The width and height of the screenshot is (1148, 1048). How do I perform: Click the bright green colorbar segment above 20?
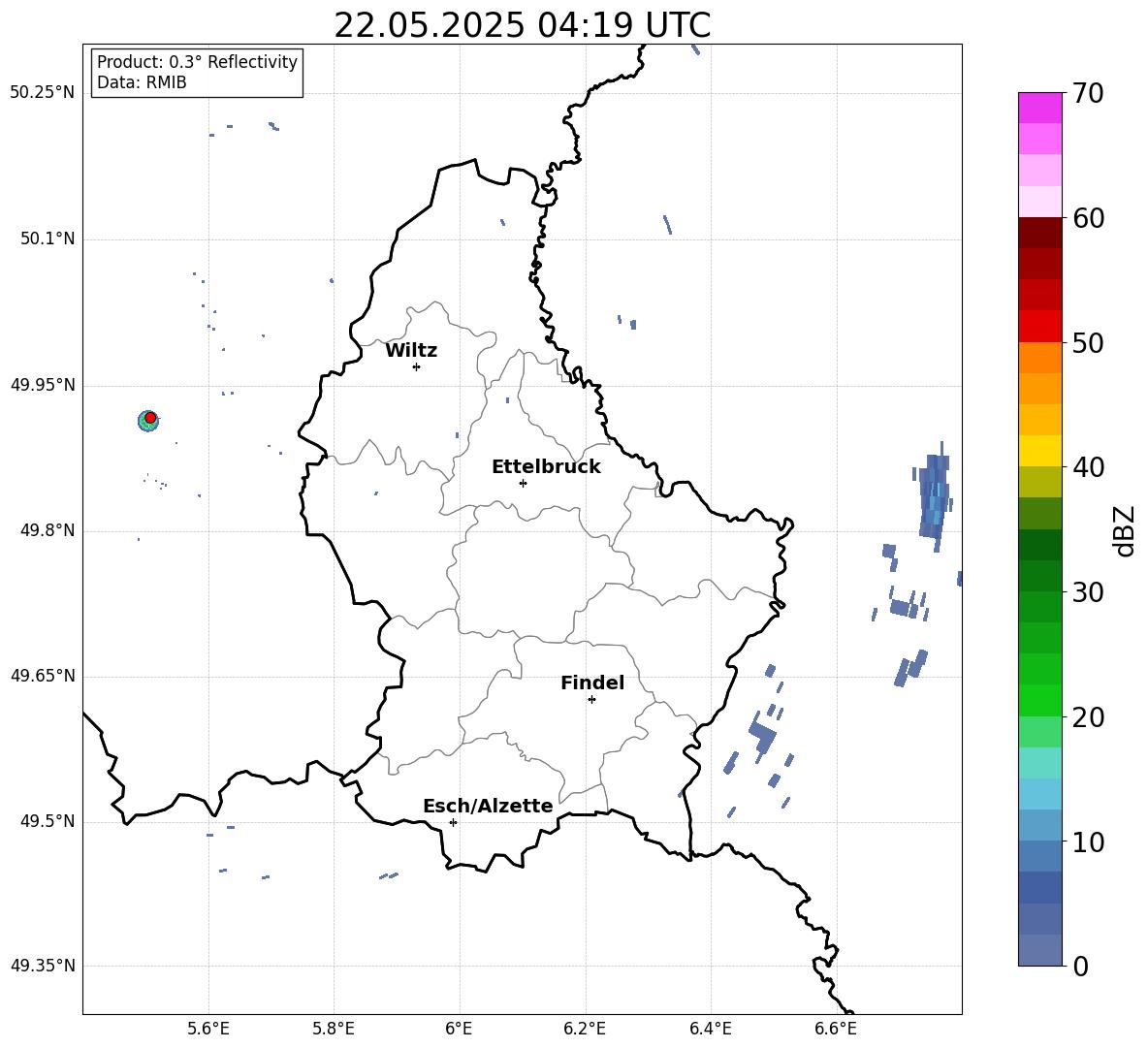1039,700
